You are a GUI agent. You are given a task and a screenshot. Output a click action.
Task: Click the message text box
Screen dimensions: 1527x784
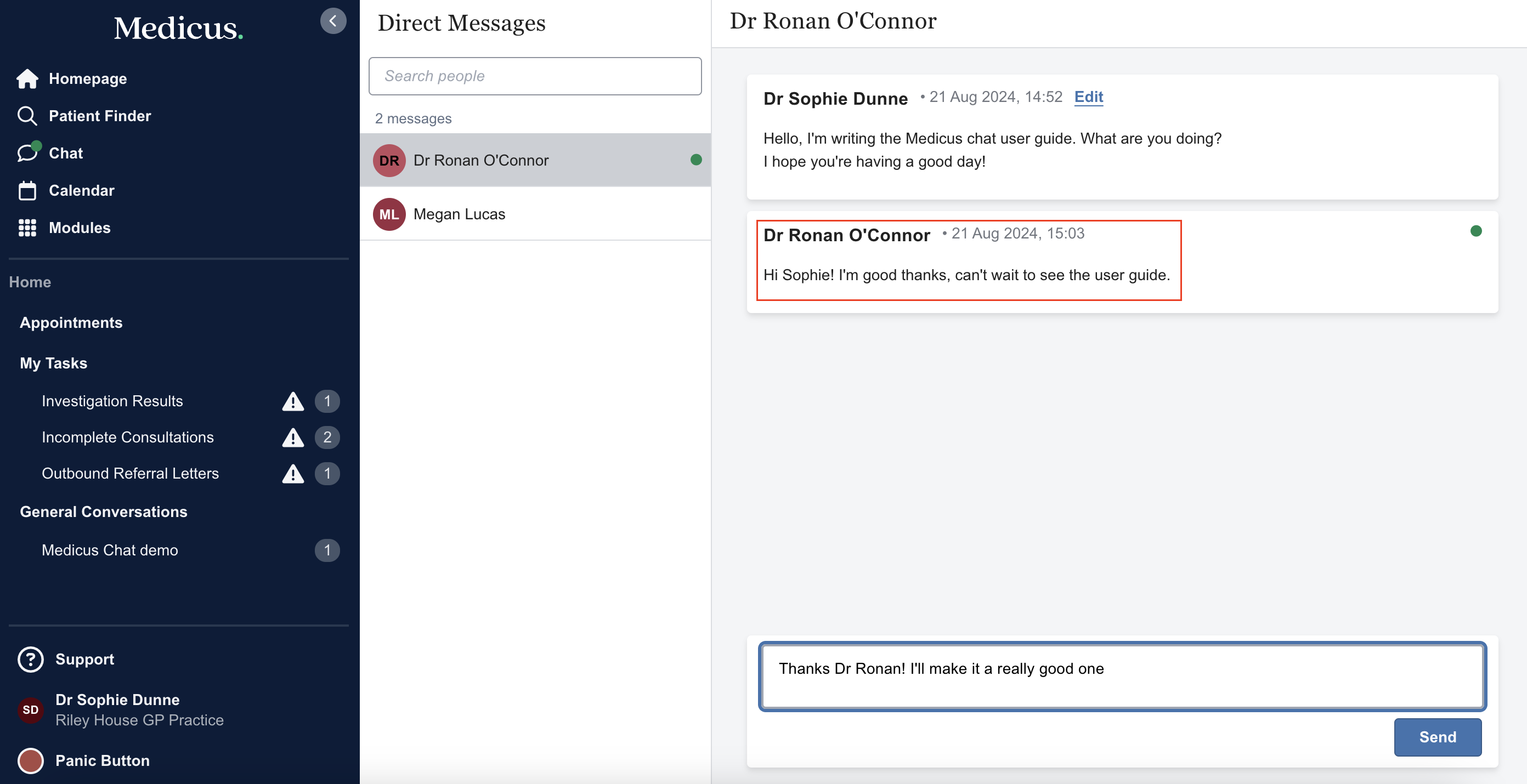[1122, 676]
